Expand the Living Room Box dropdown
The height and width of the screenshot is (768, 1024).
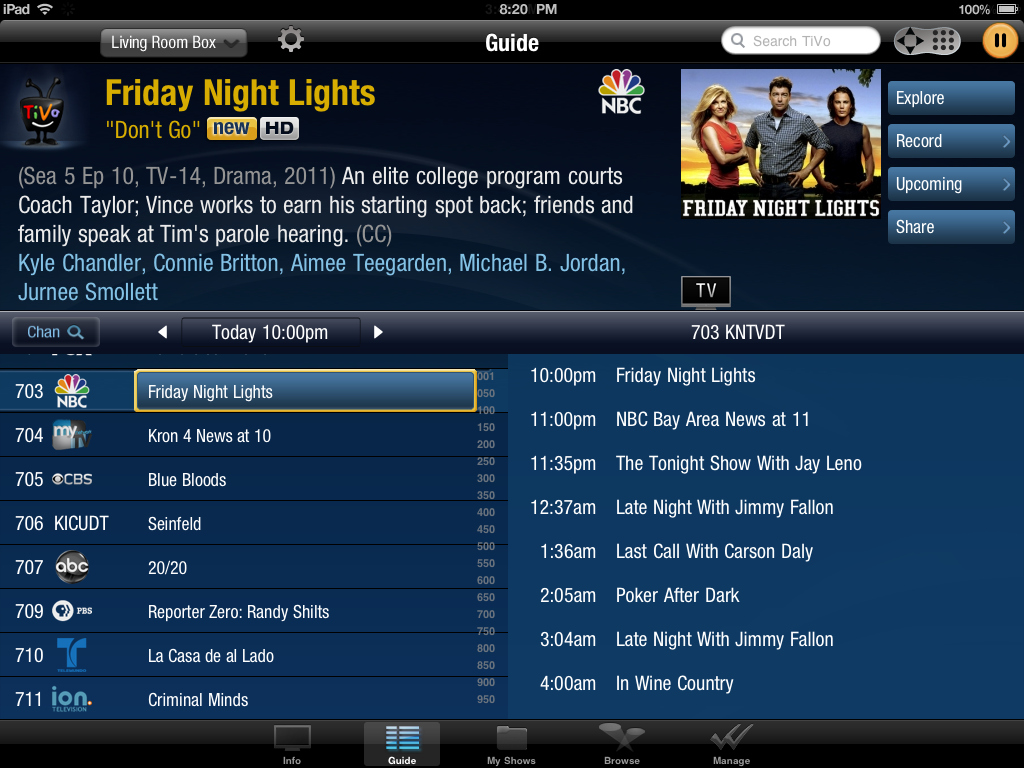[174, 42]
